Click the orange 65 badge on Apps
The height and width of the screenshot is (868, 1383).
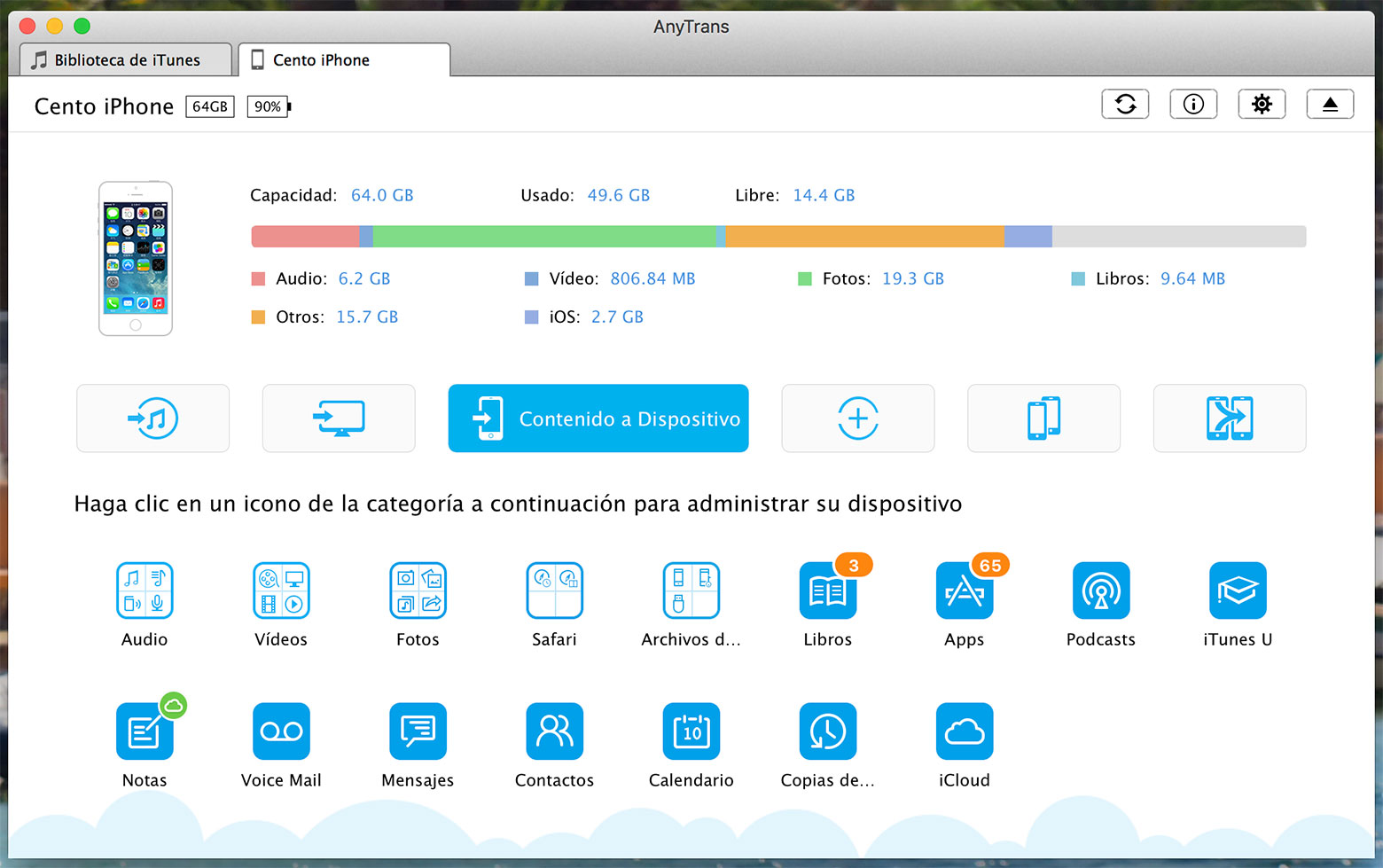(990, 565)
